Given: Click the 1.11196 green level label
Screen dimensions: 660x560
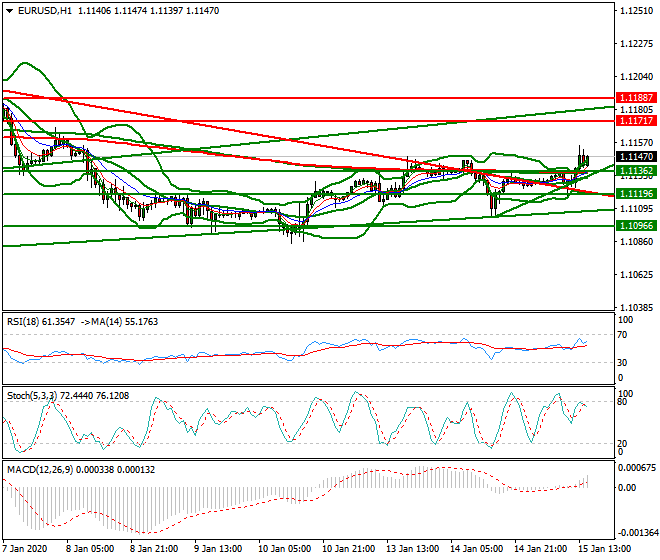Looking at the screenshot, I should [x=637, y=194].
